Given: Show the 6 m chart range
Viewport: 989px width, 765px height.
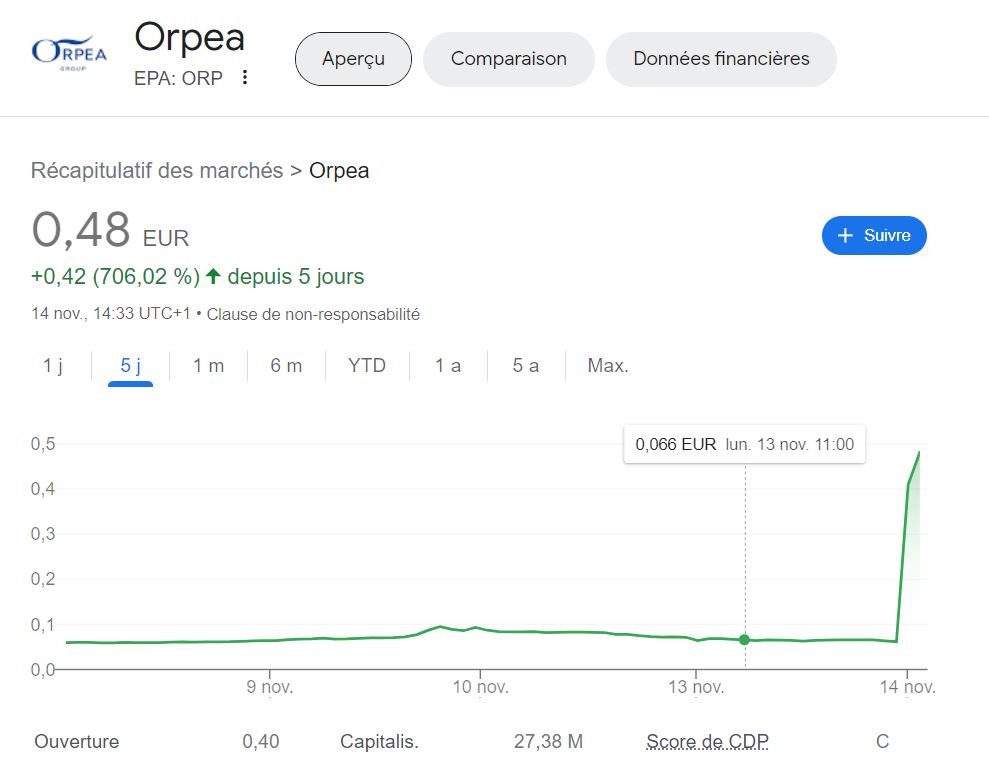Looking at the screenshot, I should pos(286,366).
